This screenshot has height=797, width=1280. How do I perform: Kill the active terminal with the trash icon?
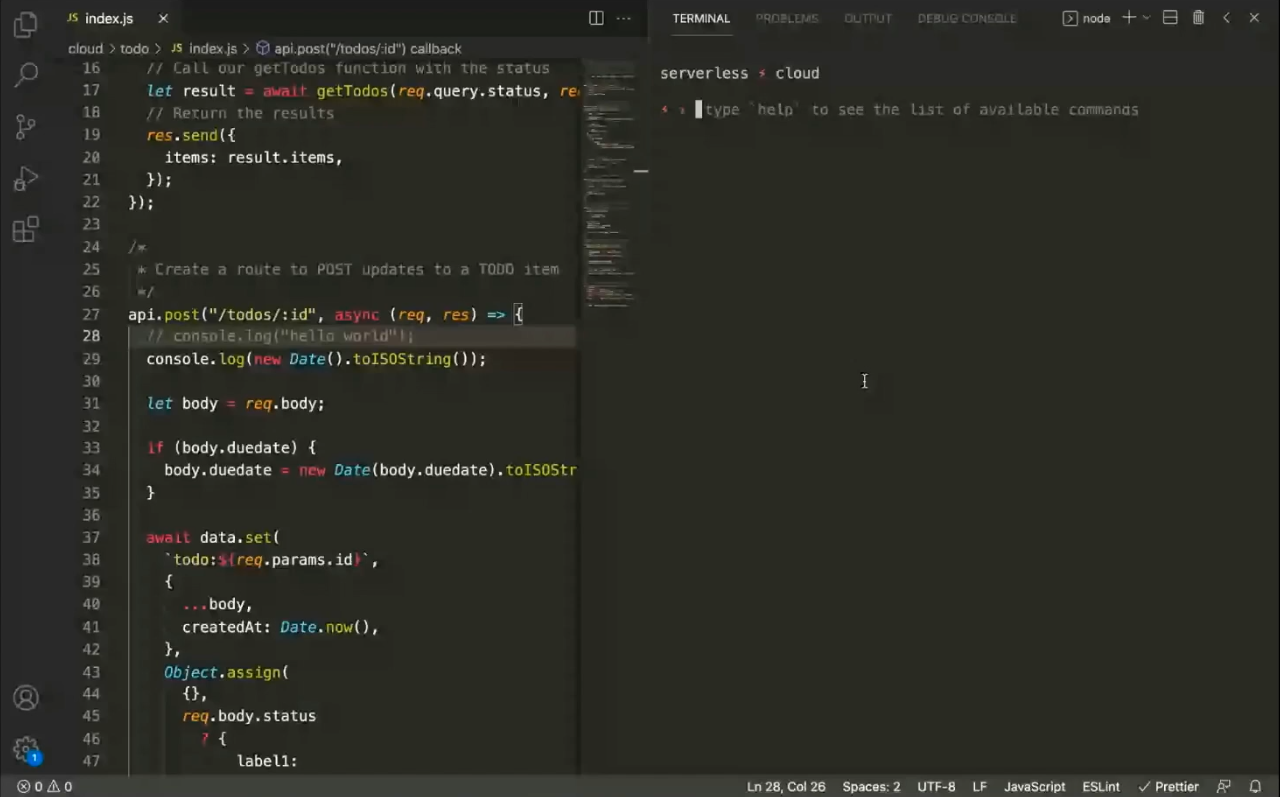(x=1198, y=18)
